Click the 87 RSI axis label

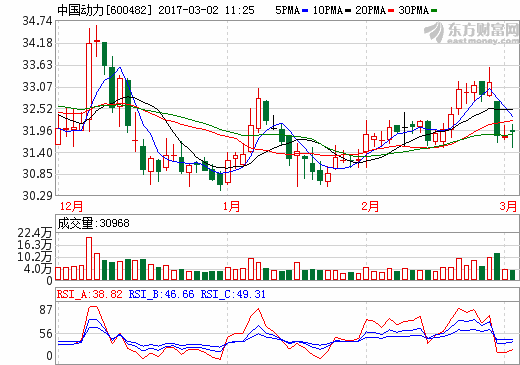(x=46, y=310)
